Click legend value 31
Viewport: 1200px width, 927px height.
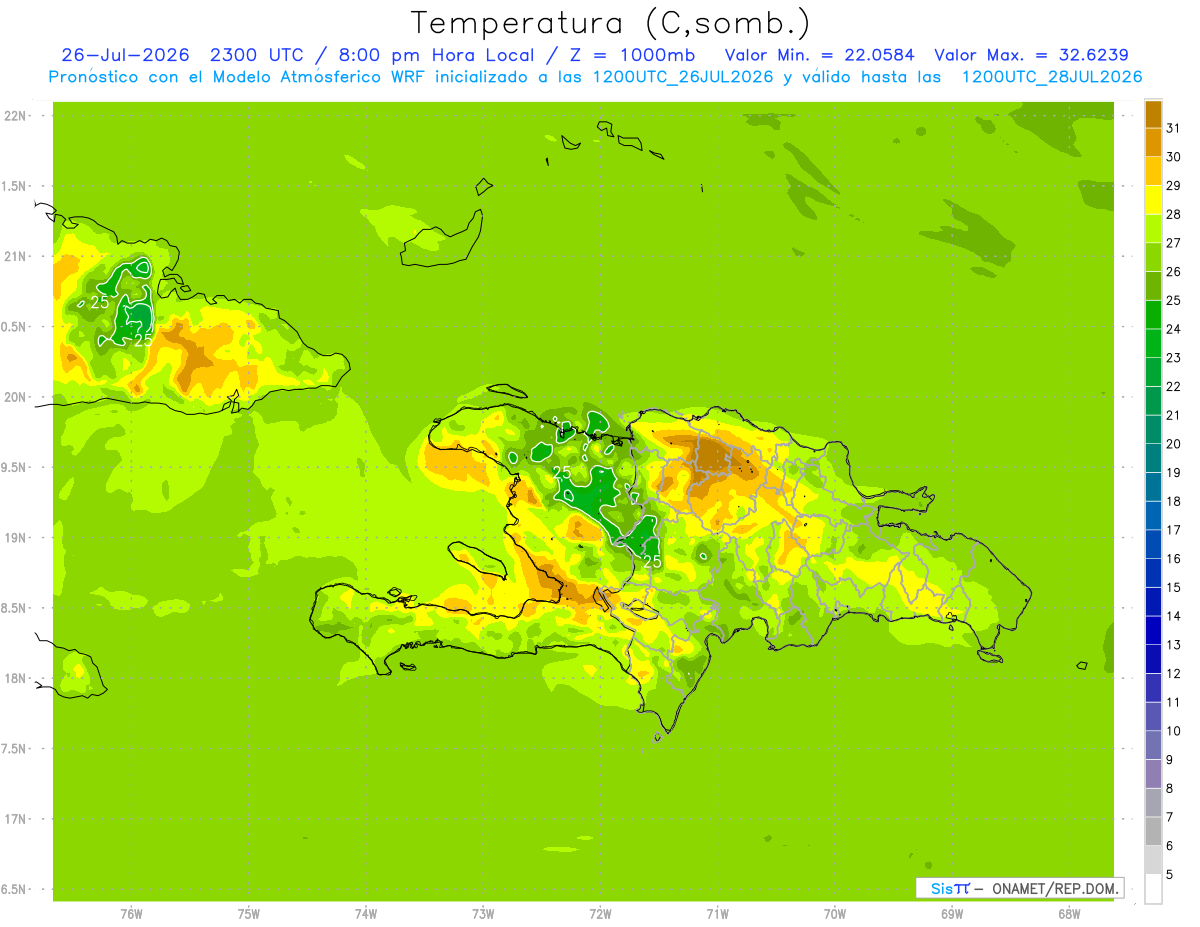pos(1173,128)
